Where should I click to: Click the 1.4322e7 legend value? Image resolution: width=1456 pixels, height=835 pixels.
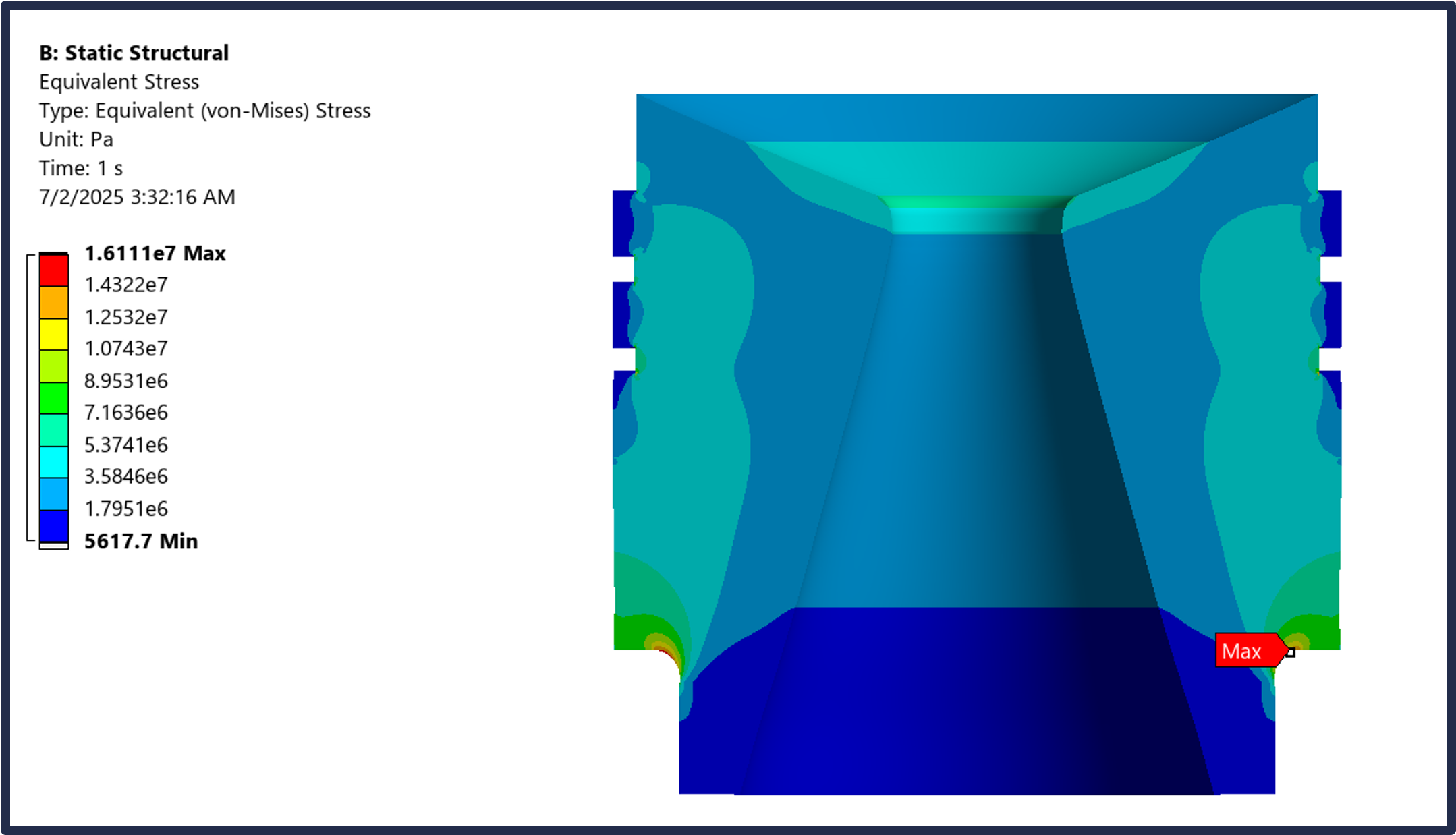126,285
